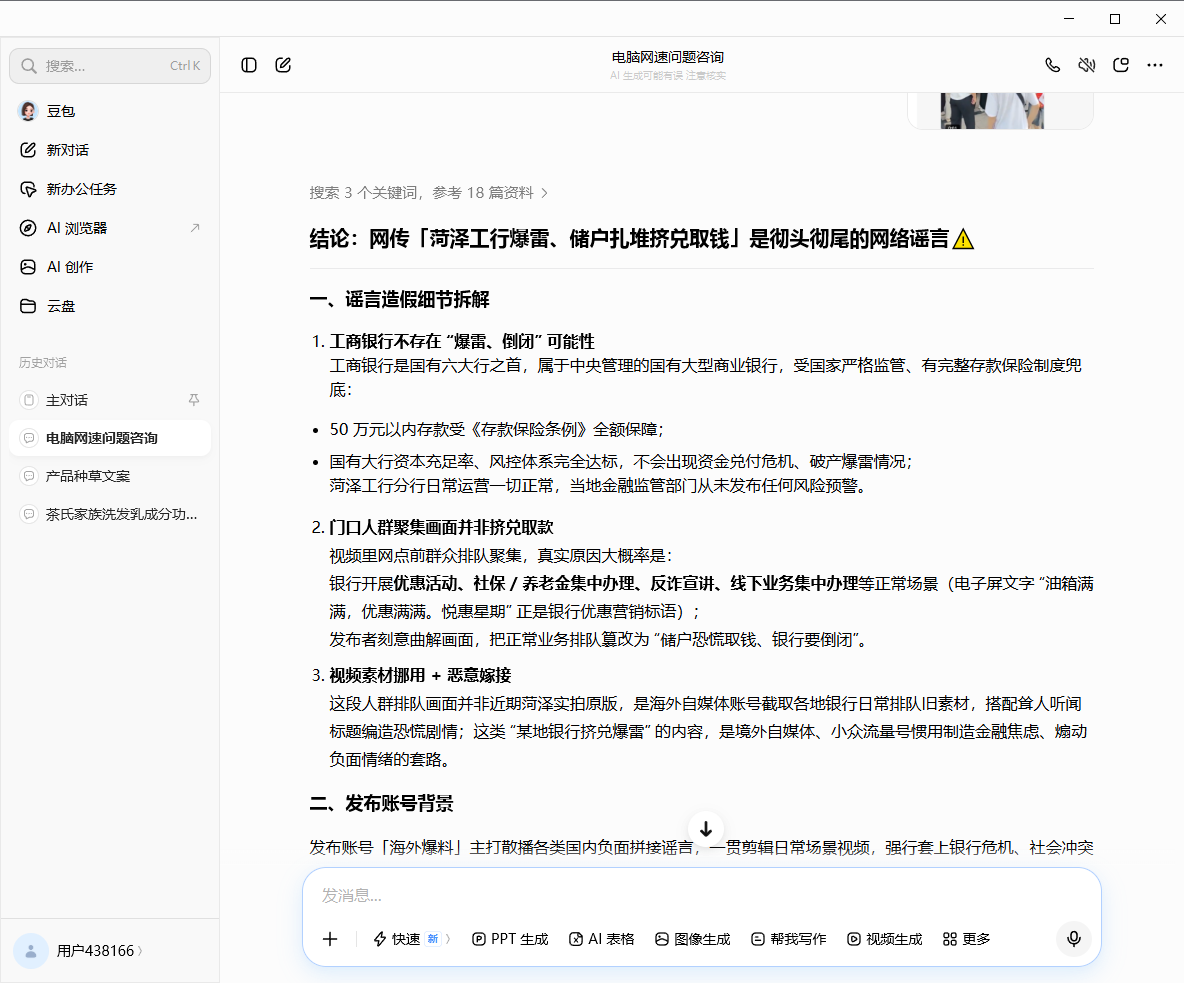Open the three-dot more options menu
The height and width of the screenshot is (983, 1184).
click(x=1155, y=65)
